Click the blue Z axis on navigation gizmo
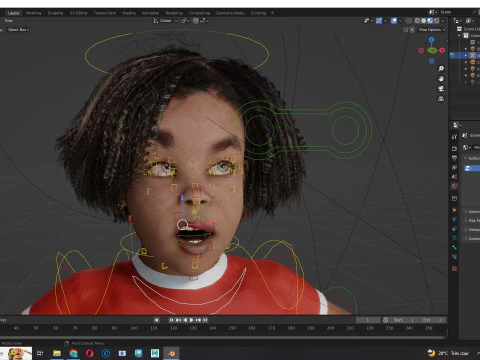The width and height of the screenshot is (480, 360). pos(432,40)
